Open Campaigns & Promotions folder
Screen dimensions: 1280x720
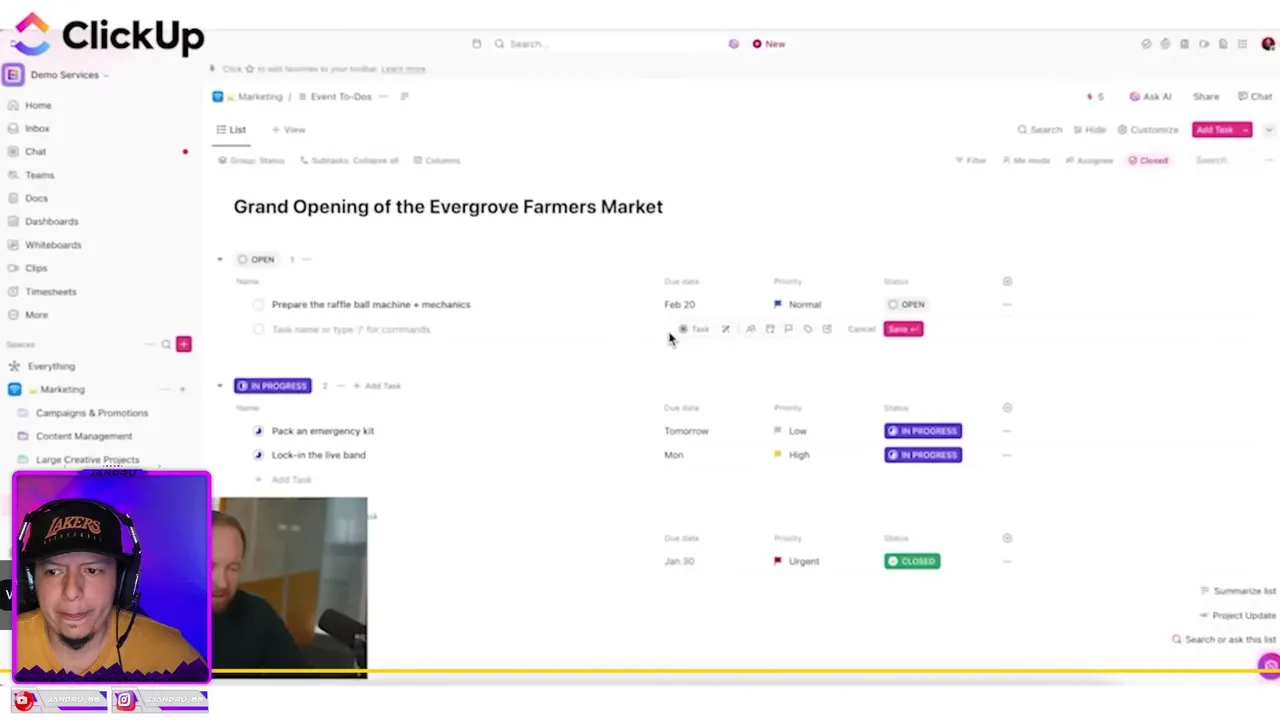click(x=92, y=413)
